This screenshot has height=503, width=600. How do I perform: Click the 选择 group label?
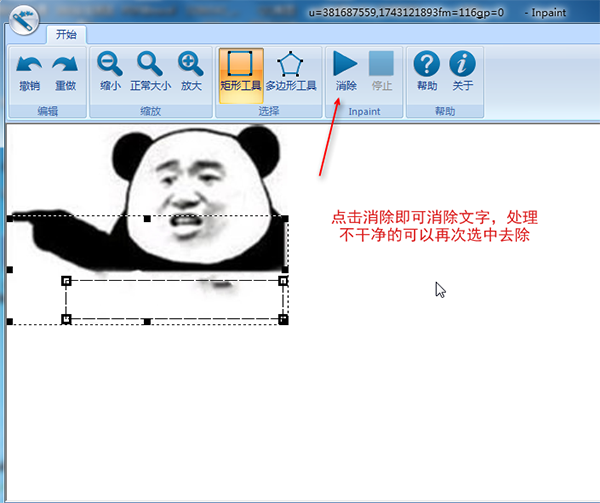269,111
